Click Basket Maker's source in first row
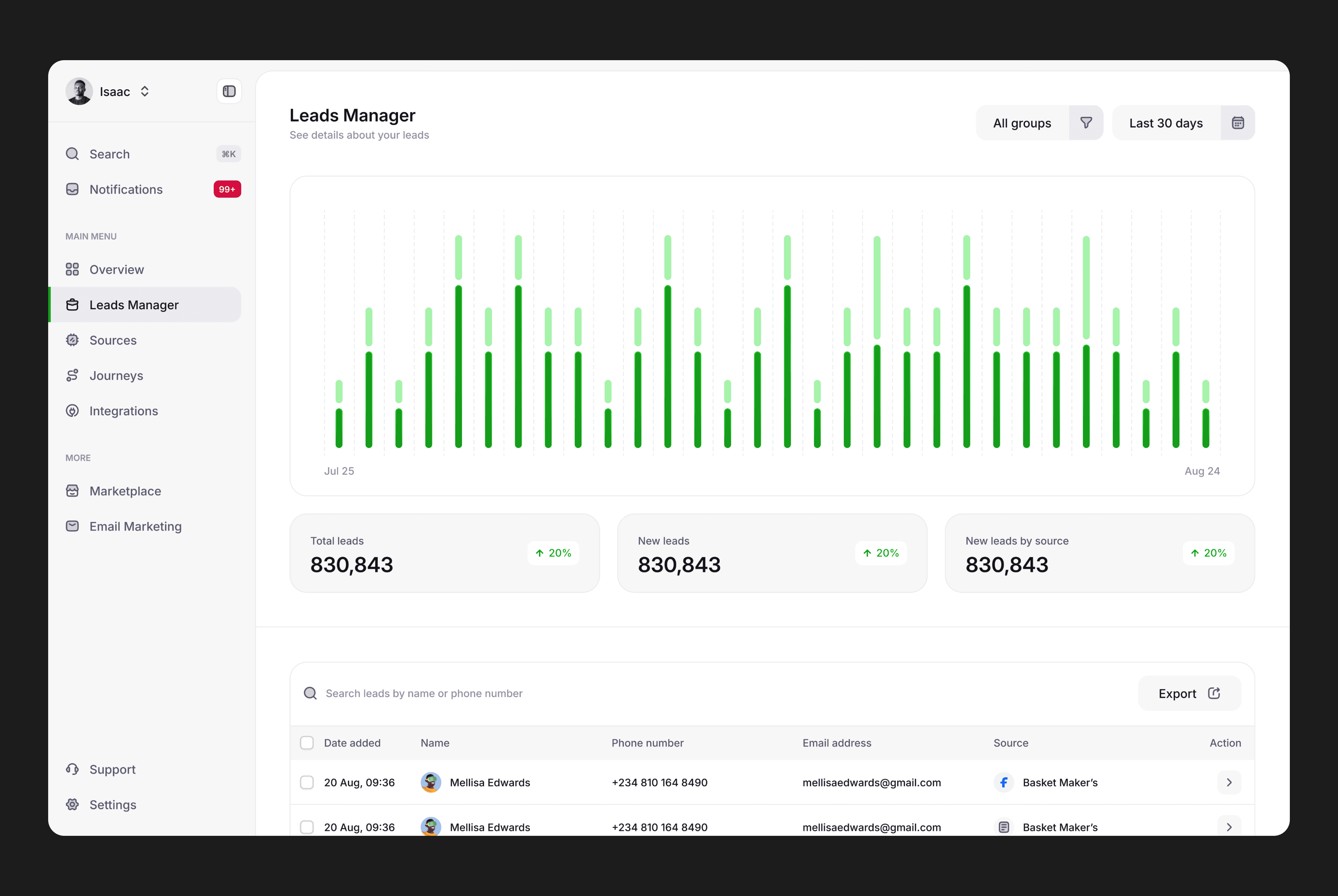This screenshot has width=1338, height=896. (1060, 782)
